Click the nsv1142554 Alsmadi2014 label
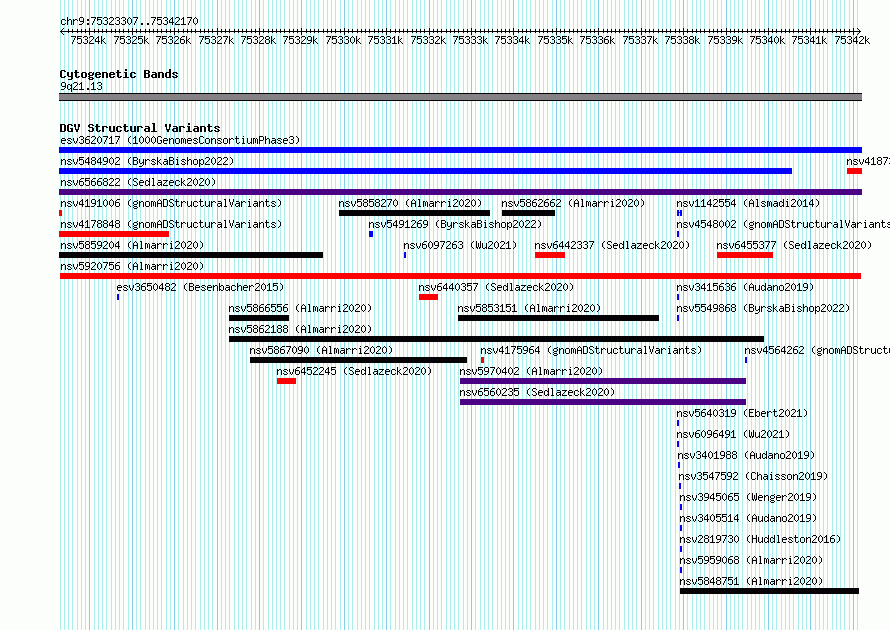Image resolution: width=890 pixels, height=630 pixels. click(x=748, y=203)
